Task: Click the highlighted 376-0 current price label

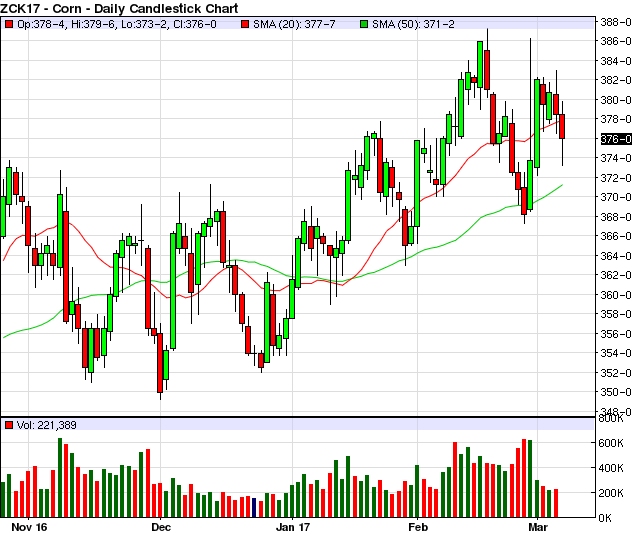Action: 616,139
